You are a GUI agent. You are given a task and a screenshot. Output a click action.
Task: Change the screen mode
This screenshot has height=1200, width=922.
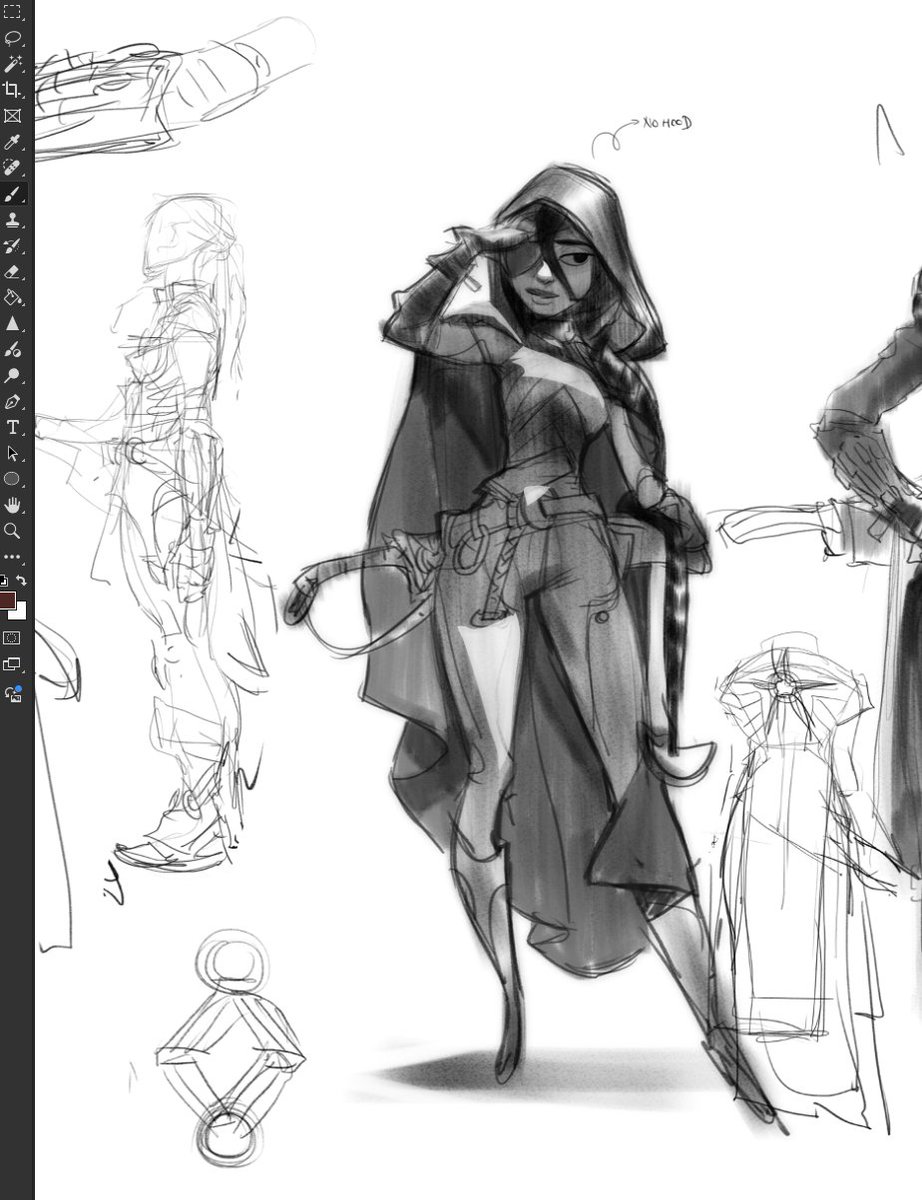(13, 663)
